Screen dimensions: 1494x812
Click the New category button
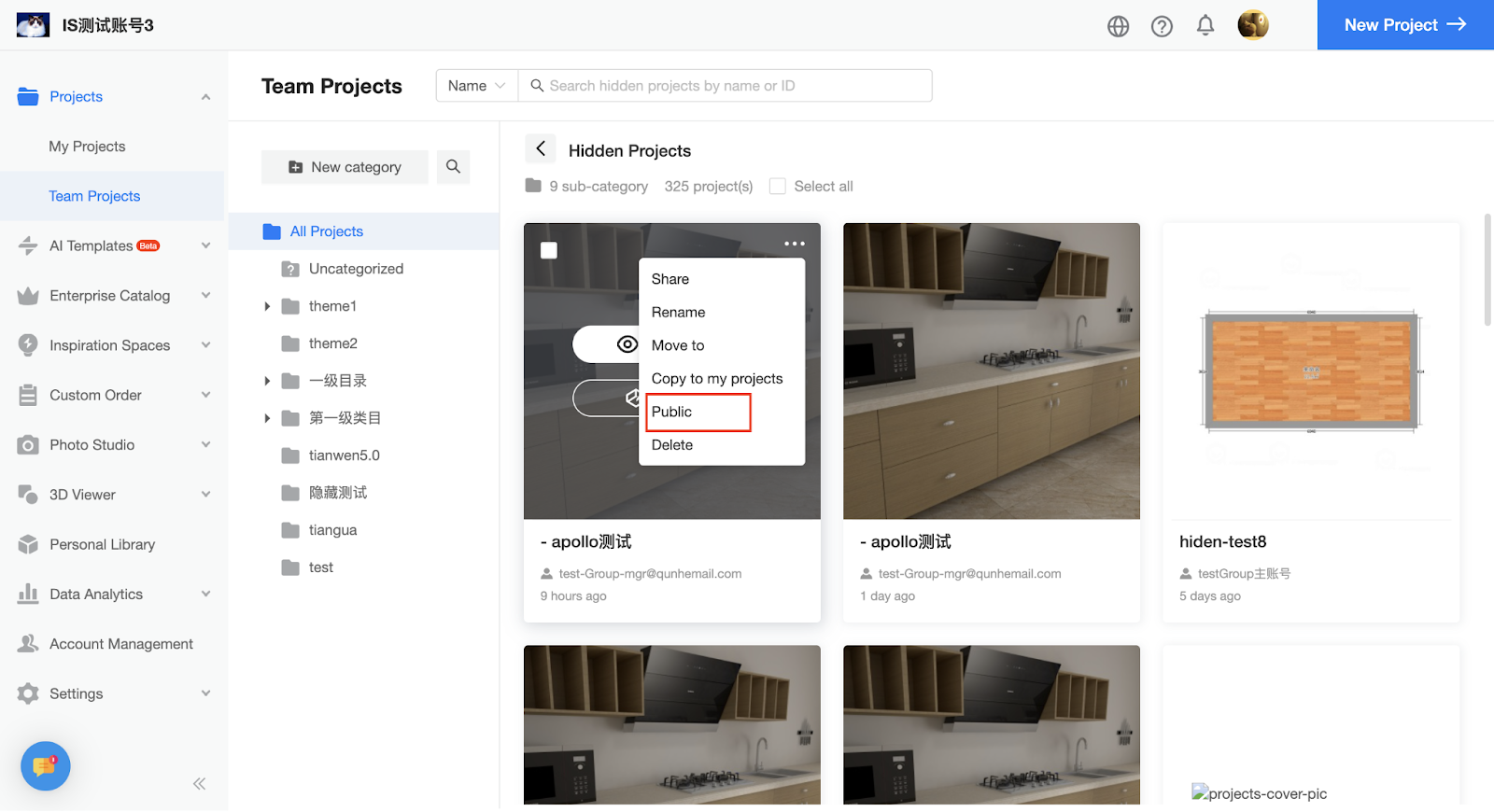(x=345, y=167)
